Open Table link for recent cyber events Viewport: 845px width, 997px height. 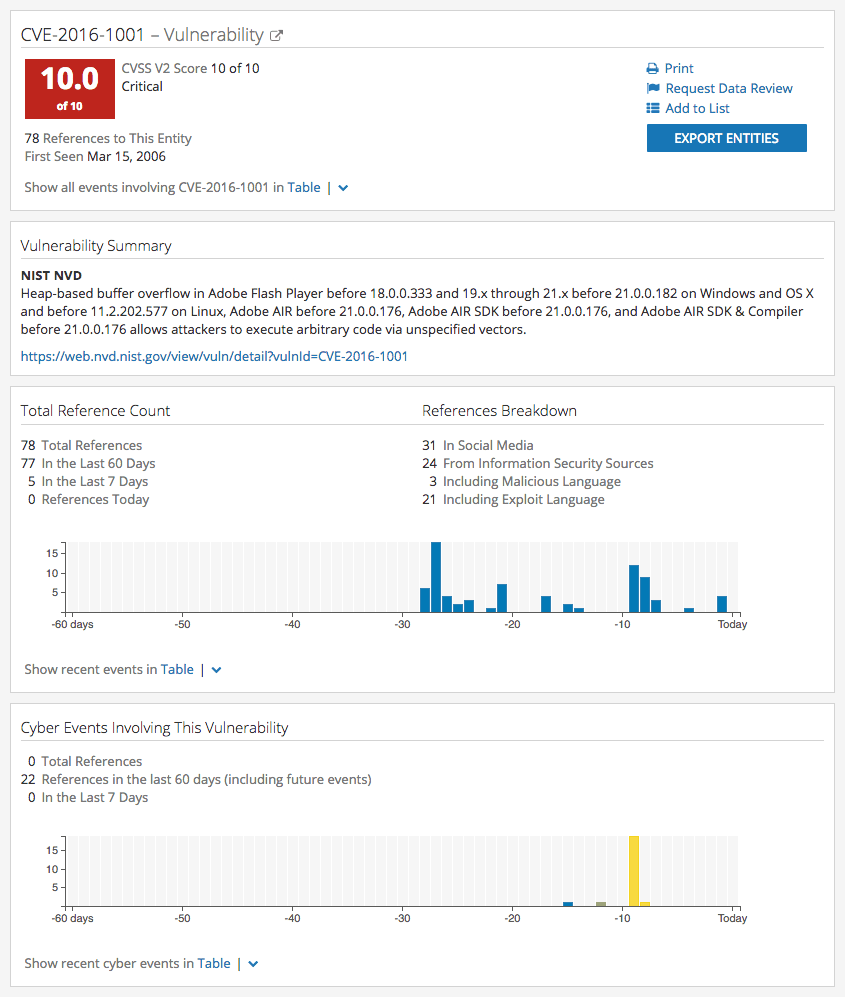tap(214, 963)
